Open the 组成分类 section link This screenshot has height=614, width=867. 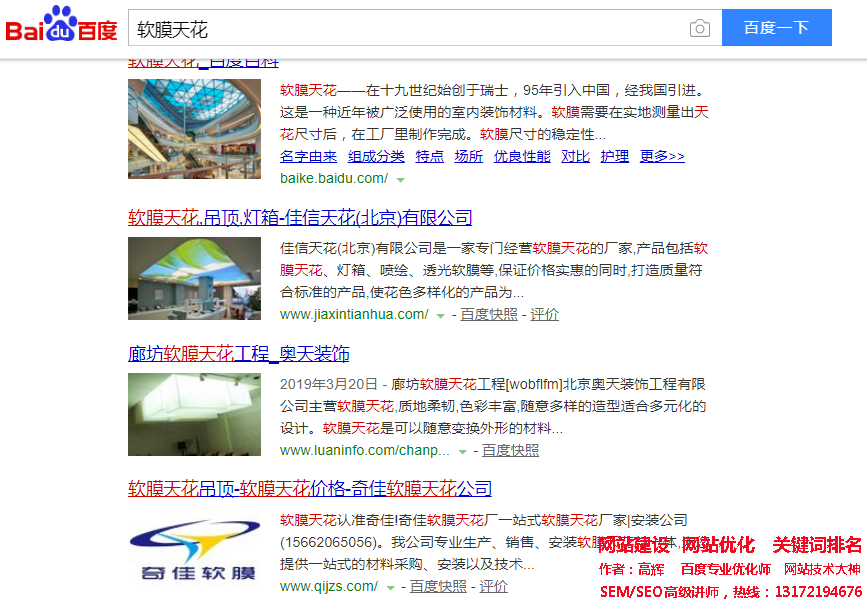(x=376, y=156)
